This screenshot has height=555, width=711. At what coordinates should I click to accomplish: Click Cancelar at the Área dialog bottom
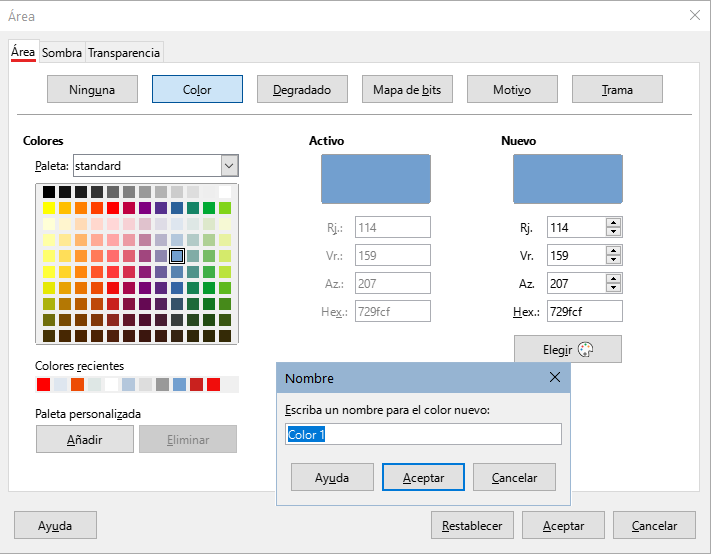[654, 525]
